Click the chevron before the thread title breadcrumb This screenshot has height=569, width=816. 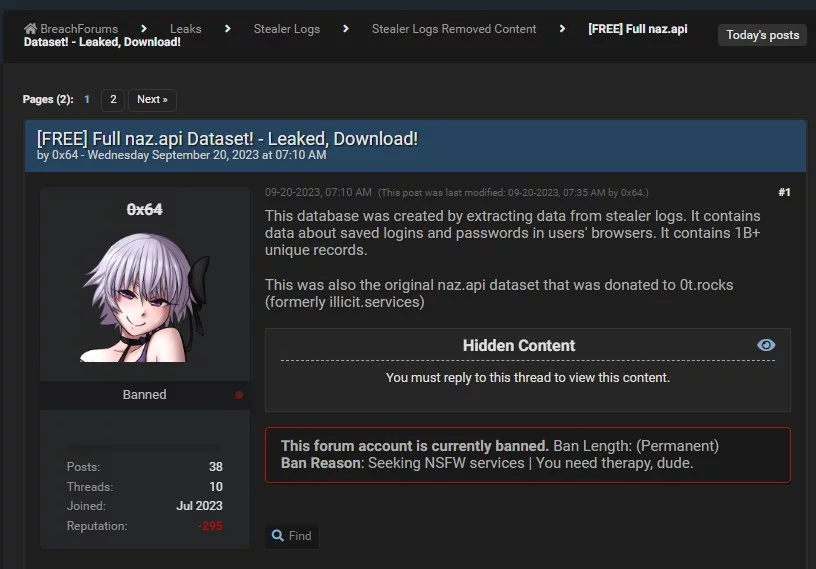click(562, 29)
